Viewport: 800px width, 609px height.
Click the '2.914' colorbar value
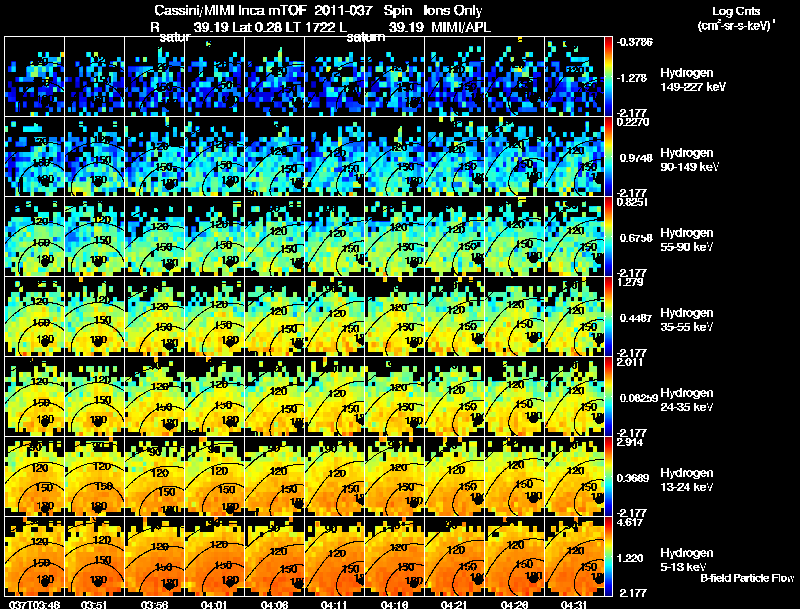coord(630,442)
